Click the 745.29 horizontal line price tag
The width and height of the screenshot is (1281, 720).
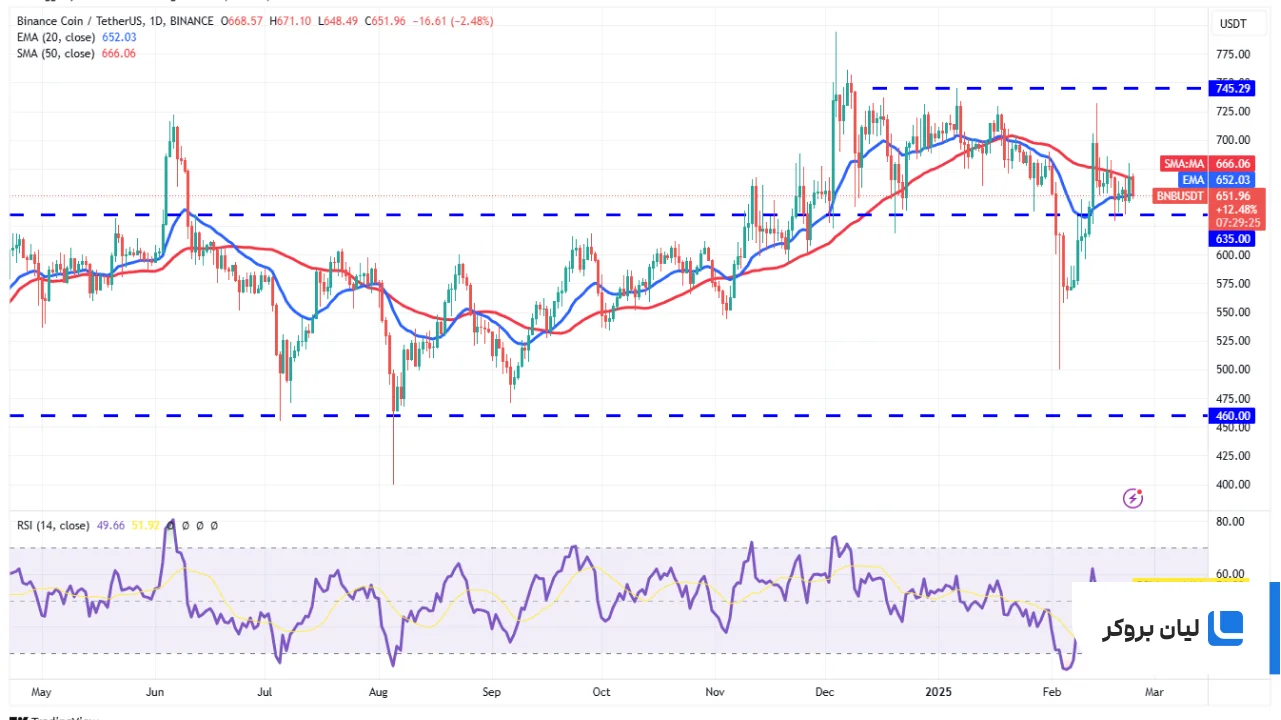1232,88
